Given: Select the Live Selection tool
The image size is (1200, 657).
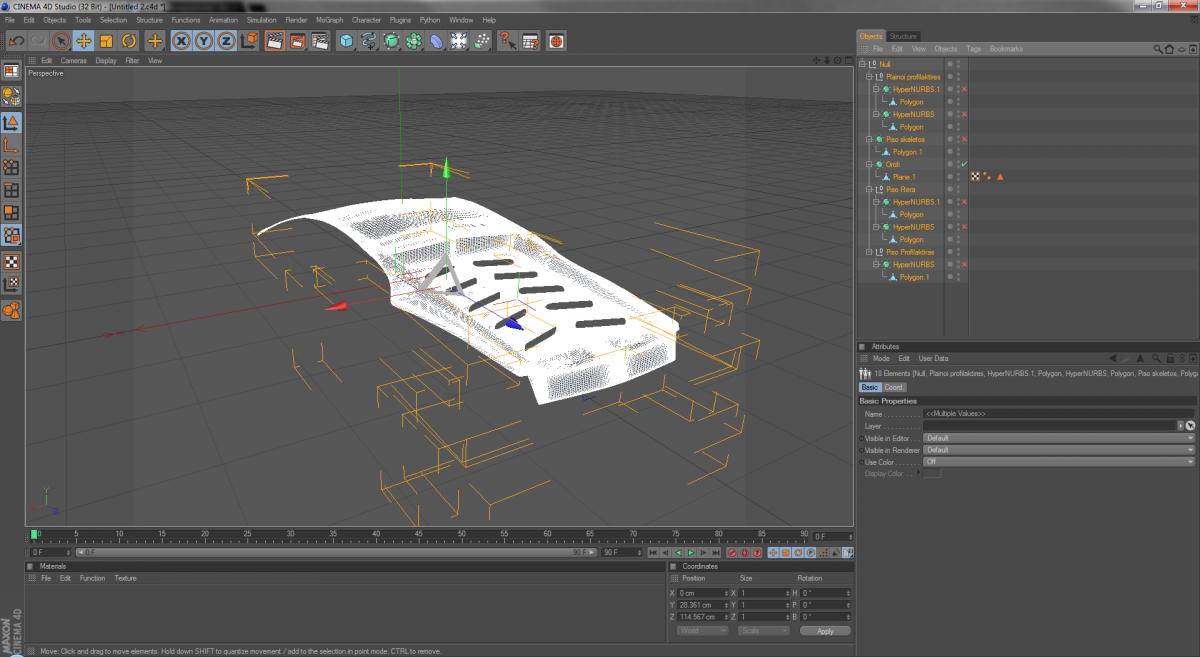Looking at the screenshot, I should point(60,41).
